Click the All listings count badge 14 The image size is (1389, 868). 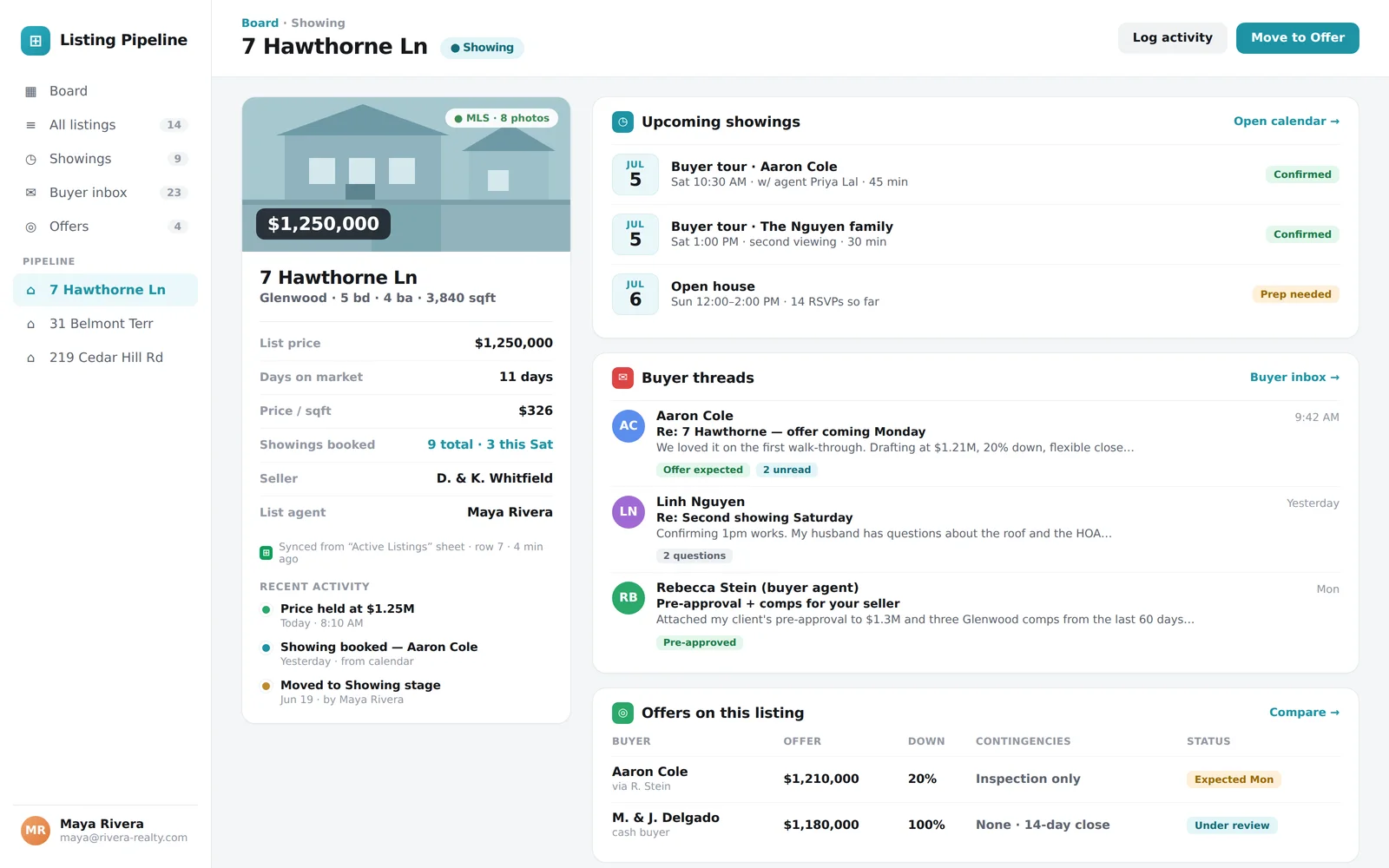pos(174,125)
